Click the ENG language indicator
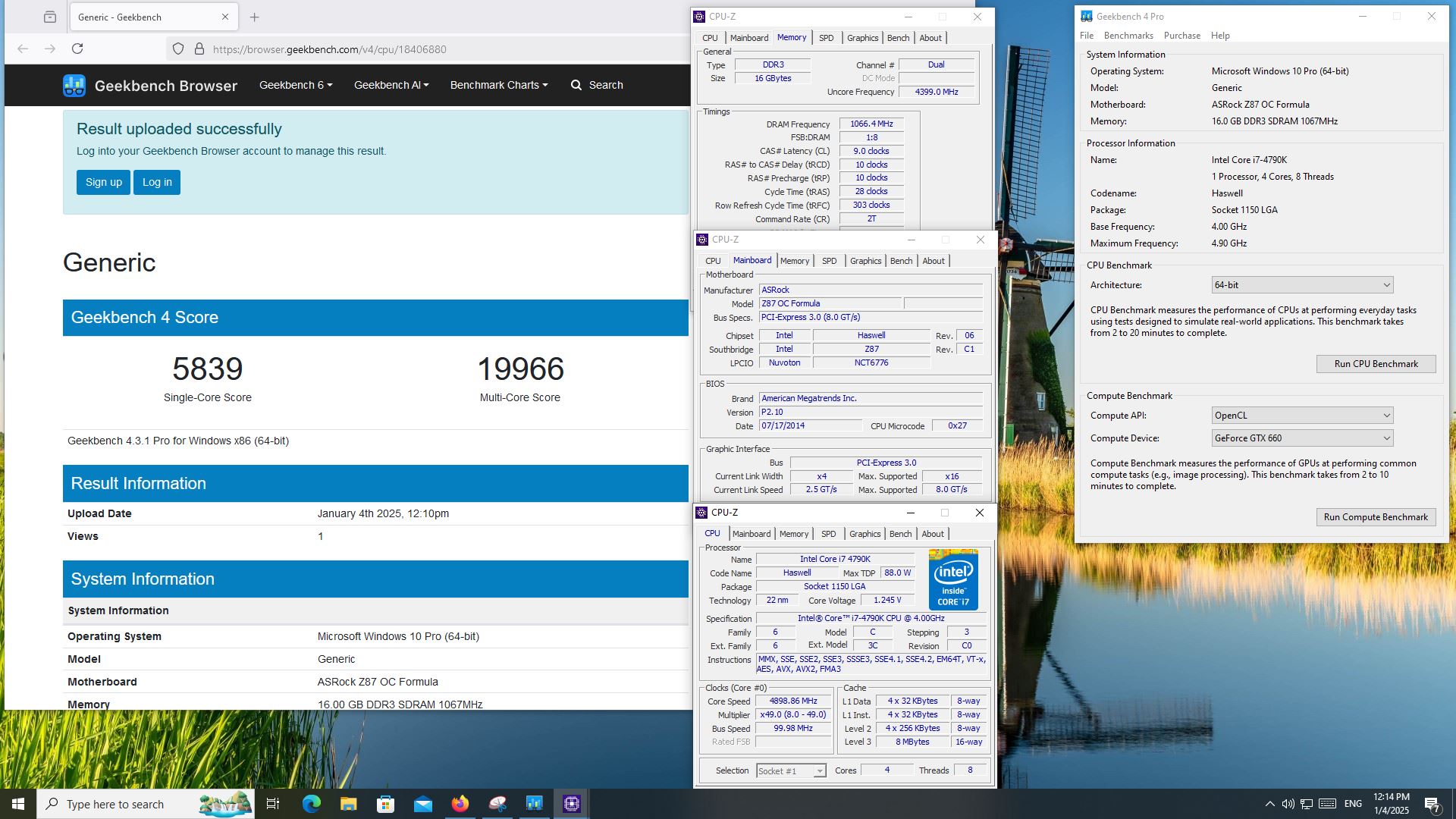 pyautogui.click(x=1353, y=804)
